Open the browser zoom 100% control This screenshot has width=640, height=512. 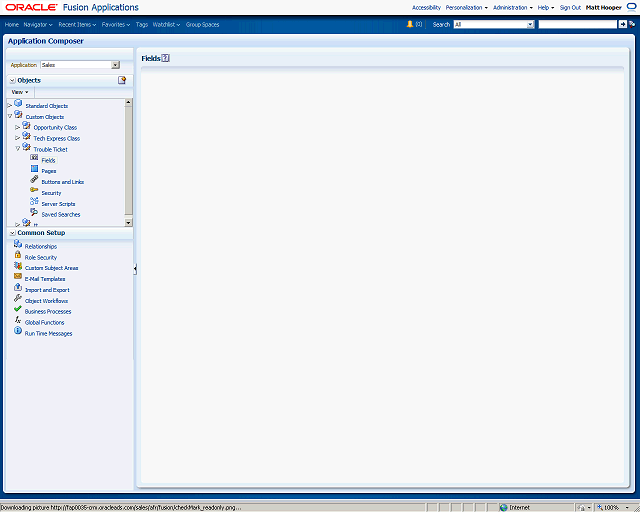tap(613, 507)
